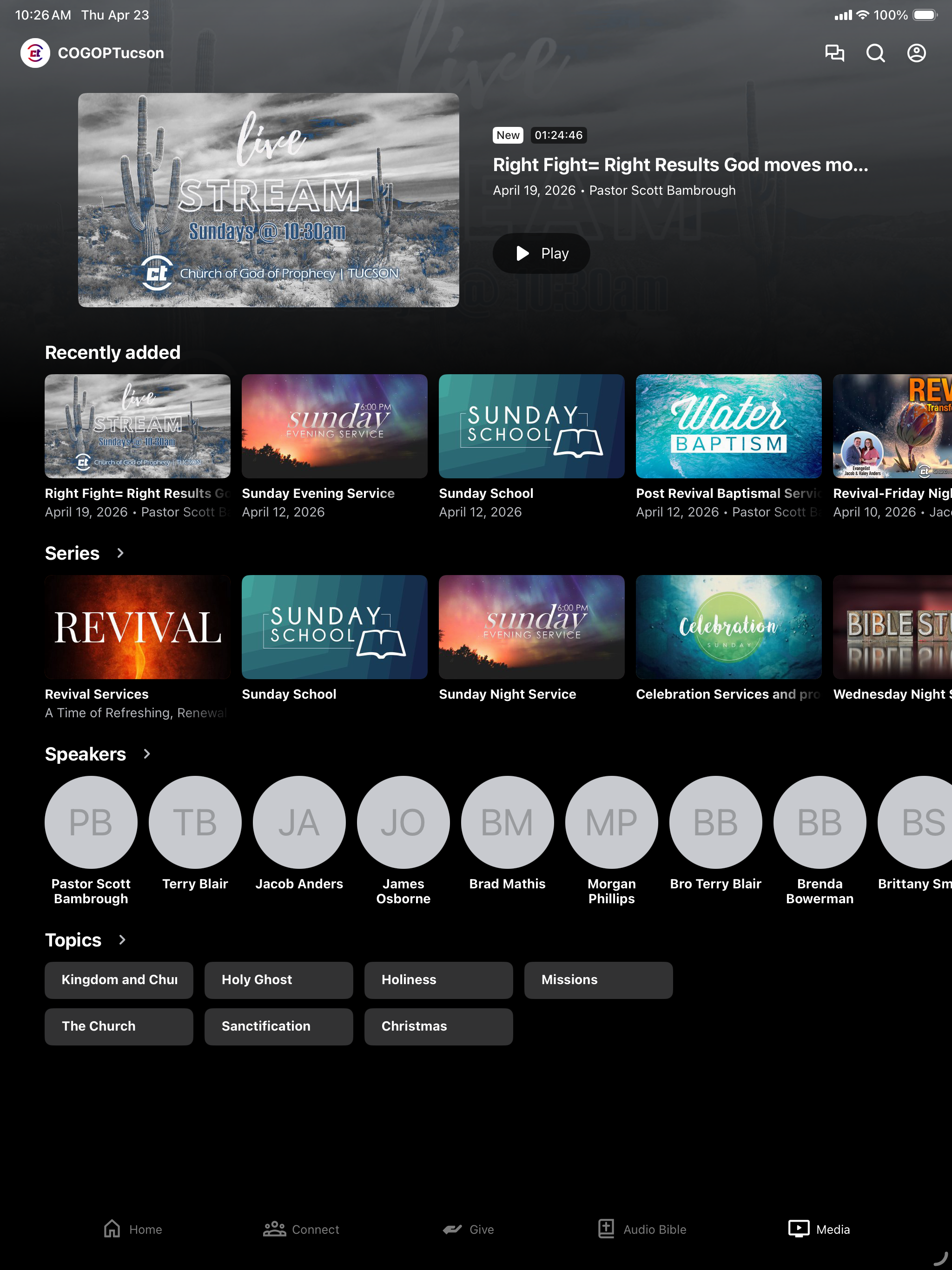Select speaker avatar TB Terry Blair
This screenshot has width=952, height=1270.
[195, 822]
